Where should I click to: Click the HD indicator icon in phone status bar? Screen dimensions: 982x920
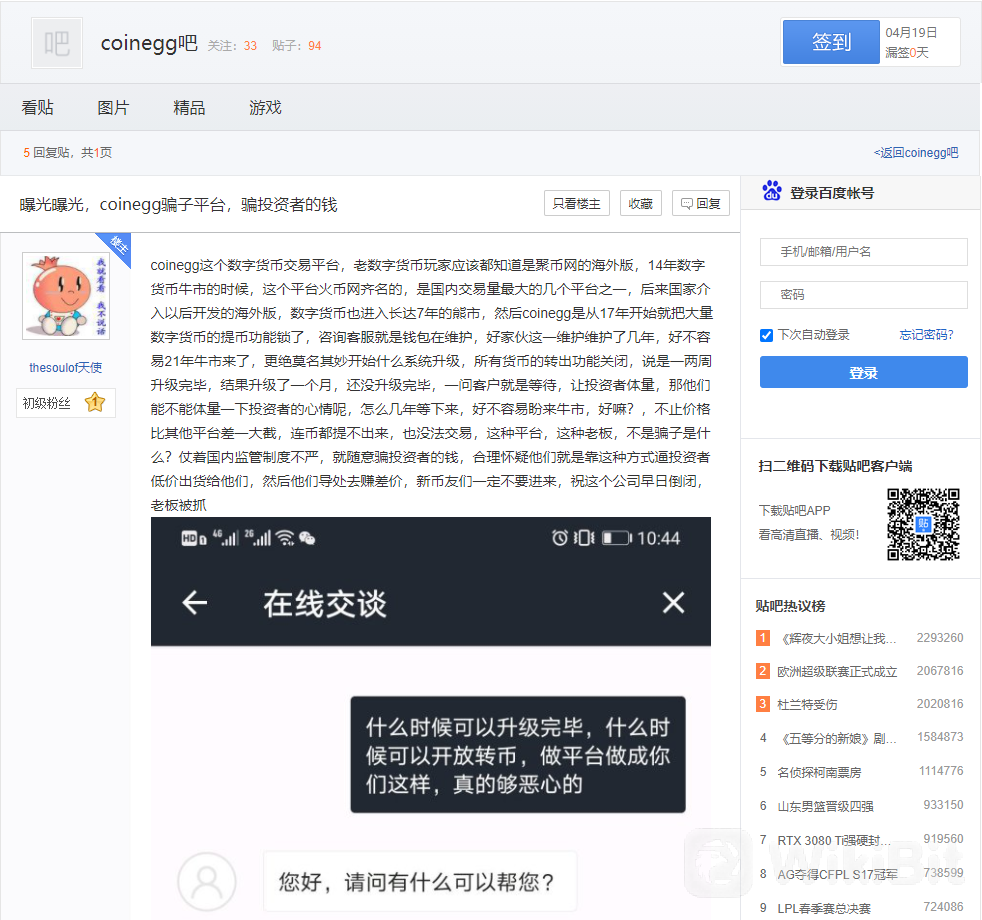(194, 539)
